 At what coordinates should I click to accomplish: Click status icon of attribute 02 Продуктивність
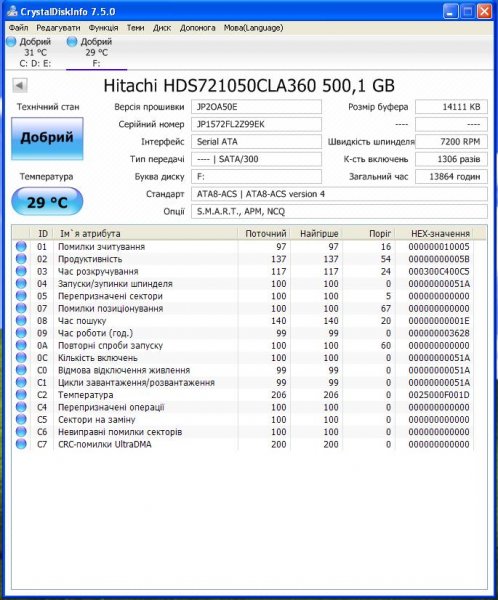click(x=21, y=259)
